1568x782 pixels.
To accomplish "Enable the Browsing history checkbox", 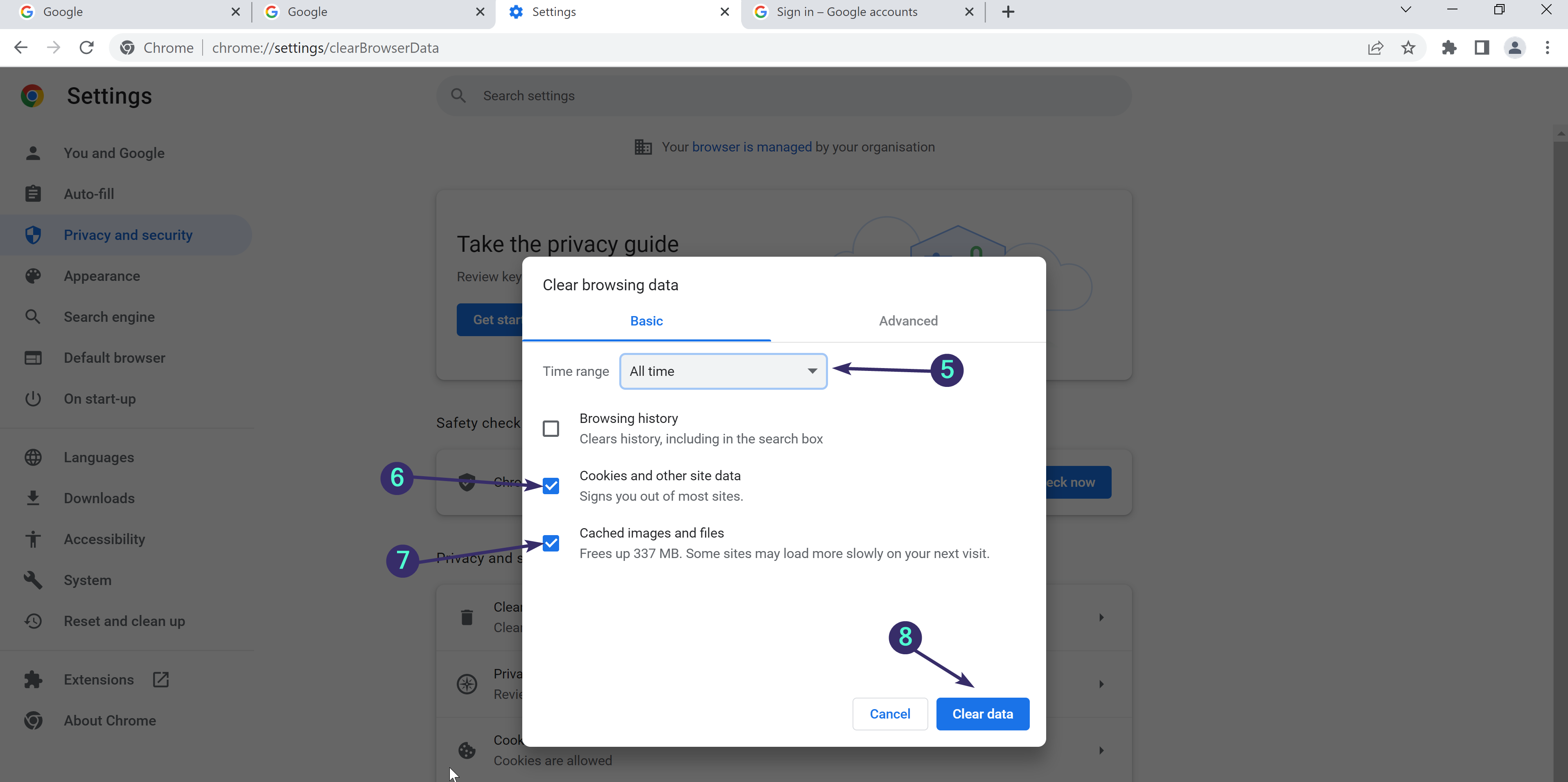I will [550, 428].
